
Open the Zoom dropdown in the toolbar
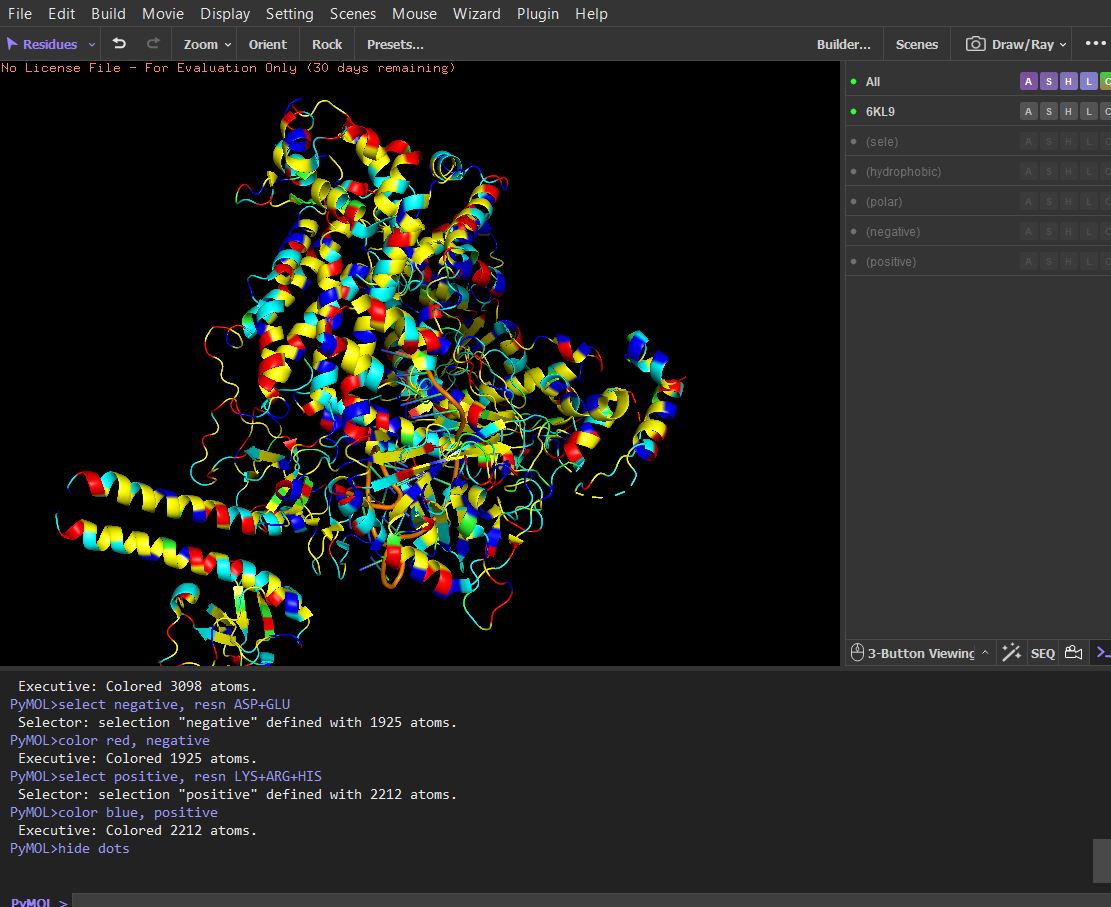click(207, 44)
